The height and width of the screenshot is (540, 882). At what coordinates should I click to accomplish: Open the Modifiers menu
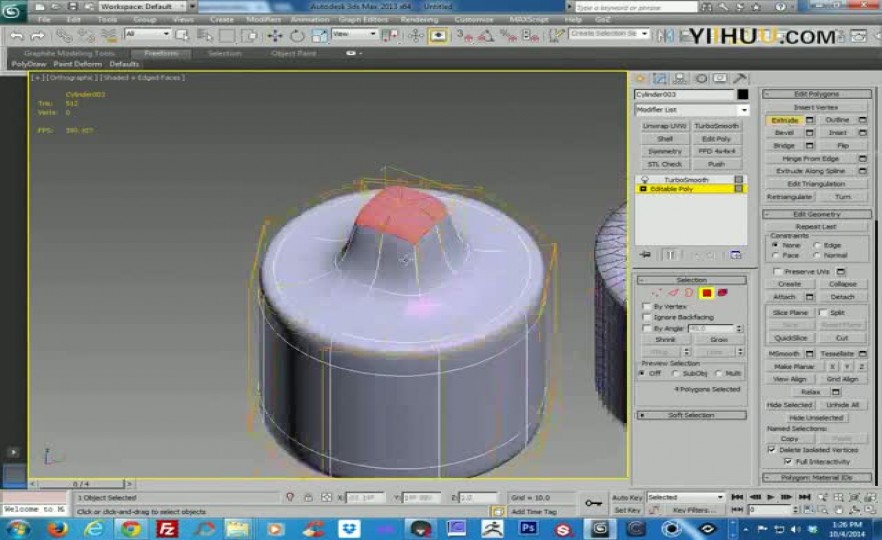(x=263, y=20)
